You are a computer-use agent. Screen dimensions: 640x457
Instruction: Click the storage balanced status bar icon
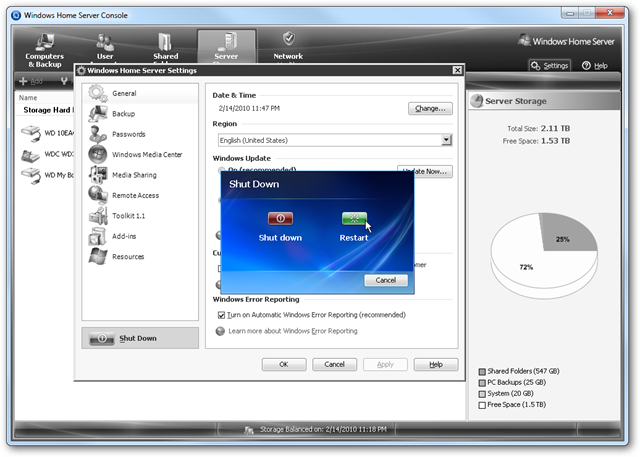[249, 430]
